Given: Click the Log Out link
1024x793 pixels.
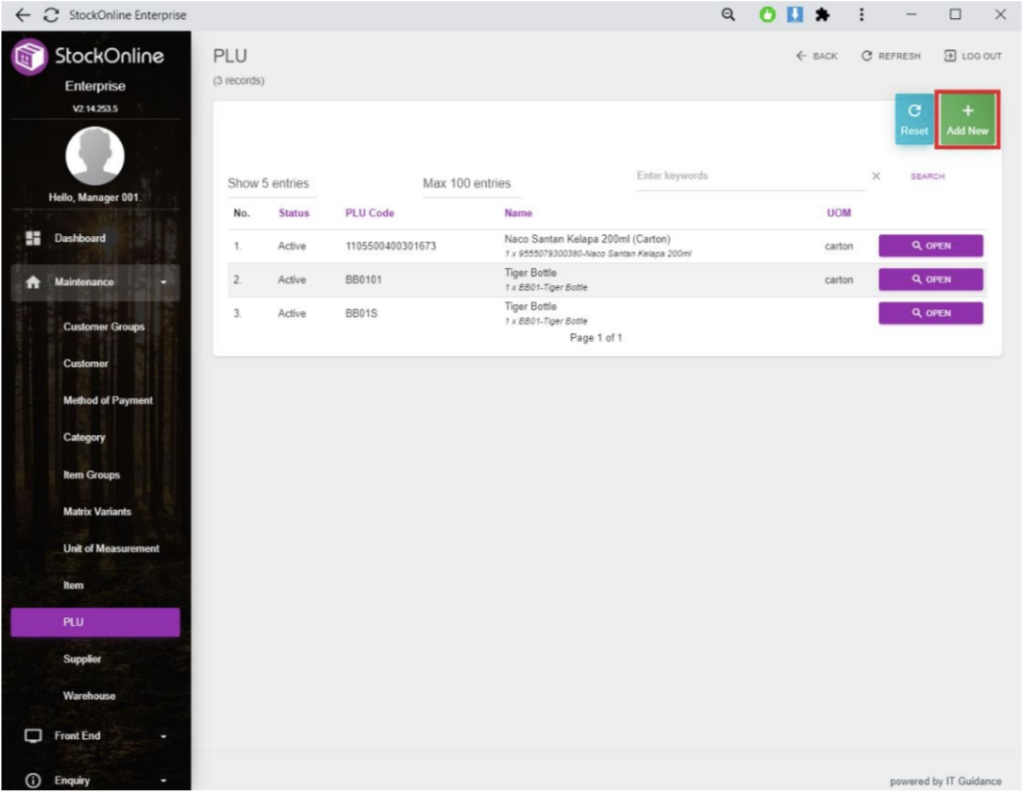Looking at the screenshot, I should (x=972, y=57).
